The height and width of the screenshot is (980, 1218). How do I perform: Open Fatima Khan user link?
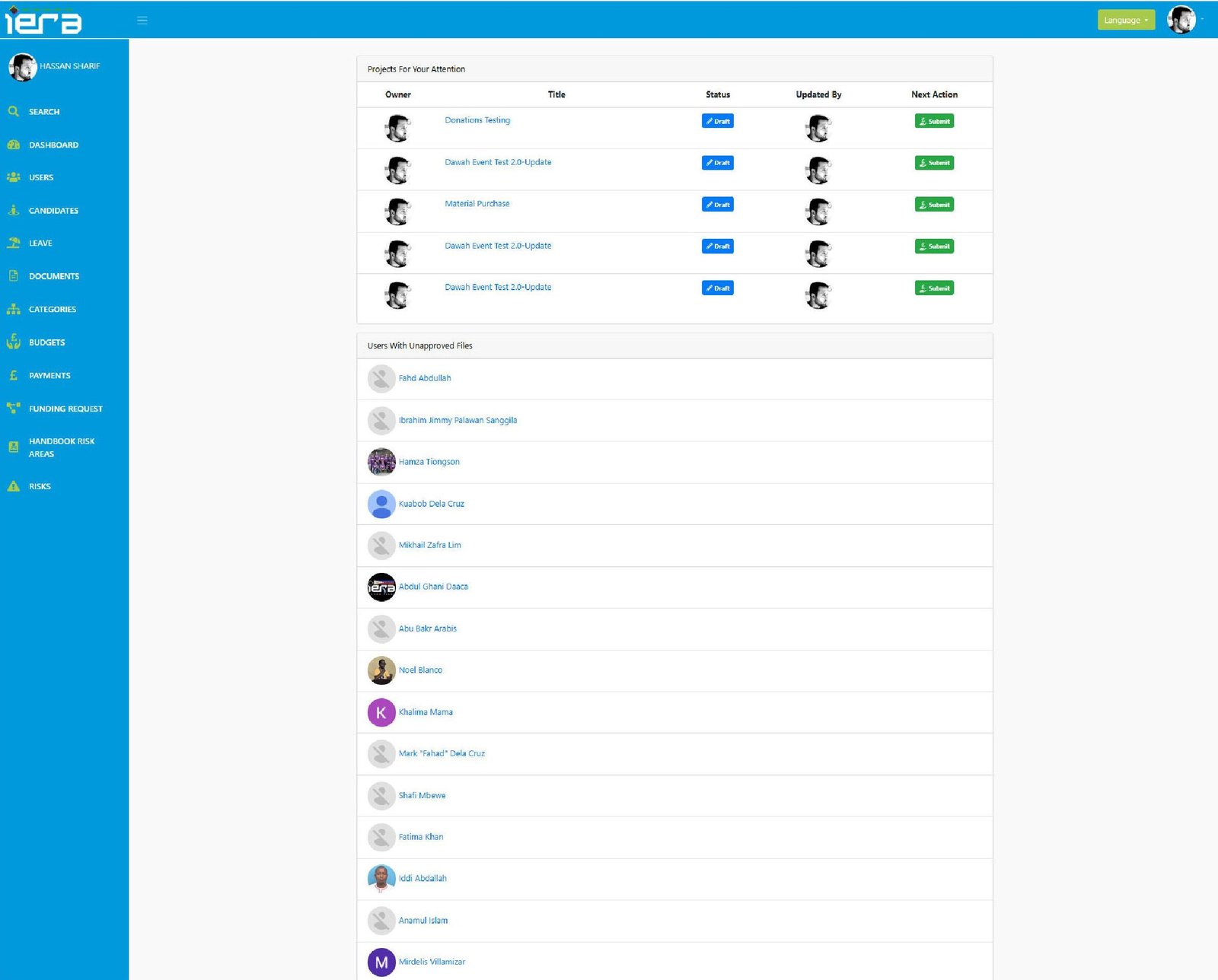(421, 837)
